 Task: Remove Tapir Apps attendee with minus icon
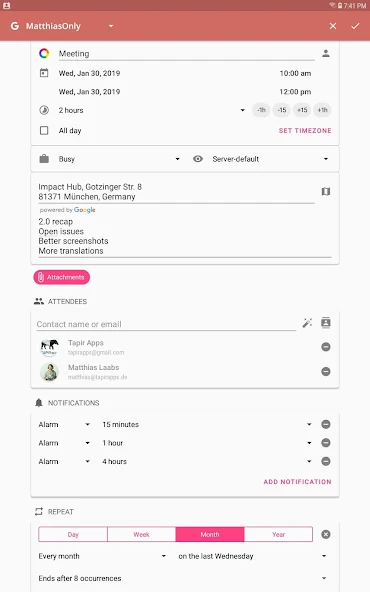pyautogui.click(x=326, y=347)
